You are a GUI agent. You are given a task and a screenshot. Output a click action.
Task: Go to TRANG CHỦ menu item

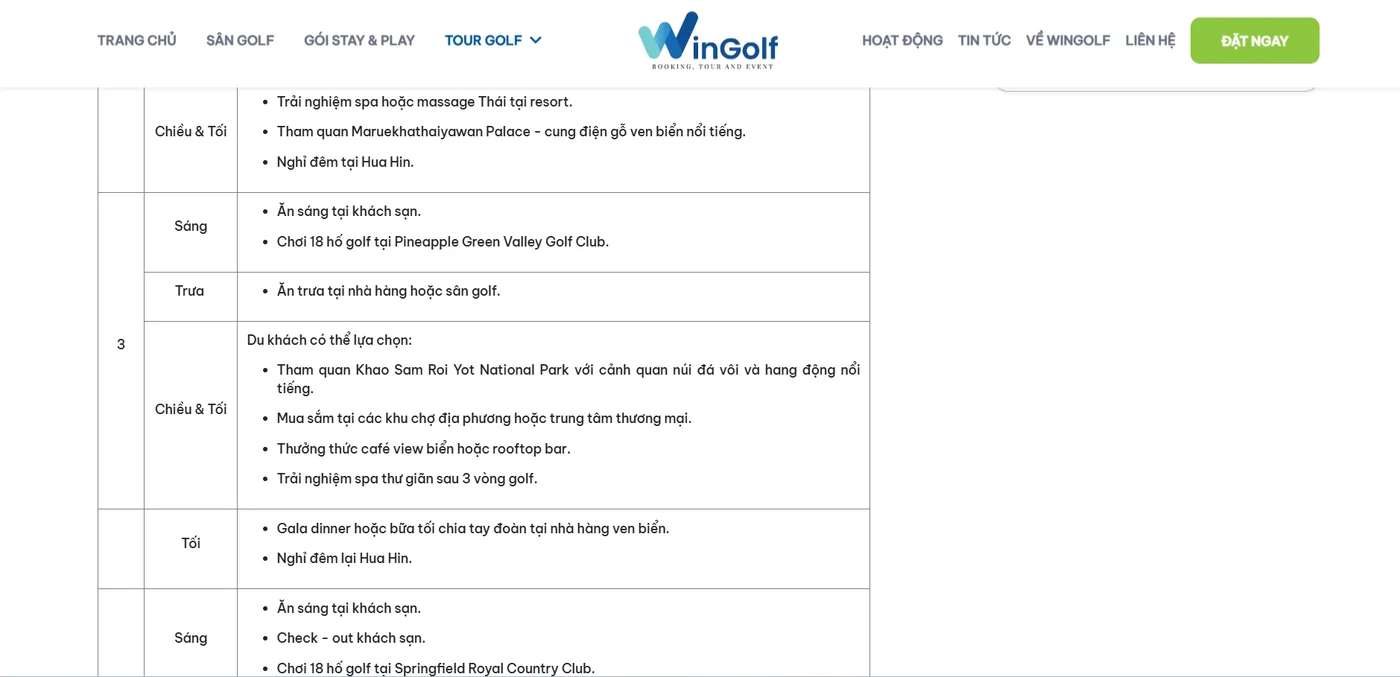coord(137,40)
